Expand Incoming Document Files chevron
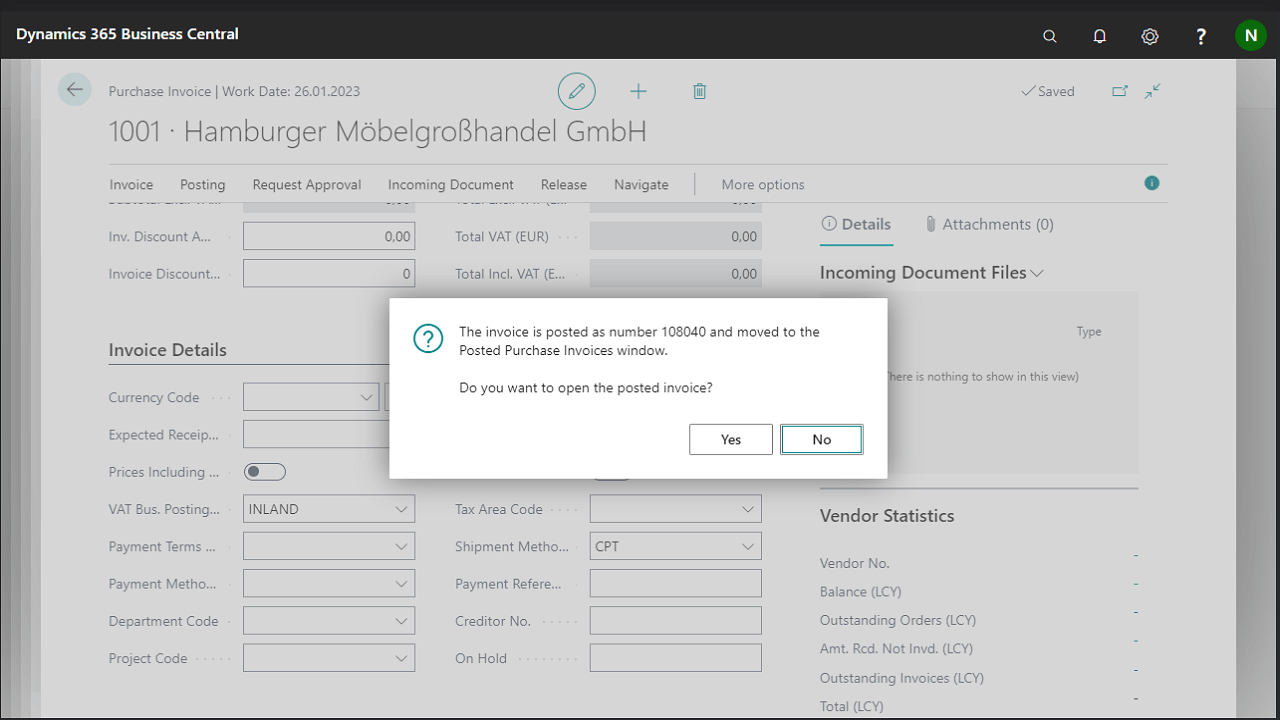Screen dimensions: 1280x720 (x=1037, y=273)
